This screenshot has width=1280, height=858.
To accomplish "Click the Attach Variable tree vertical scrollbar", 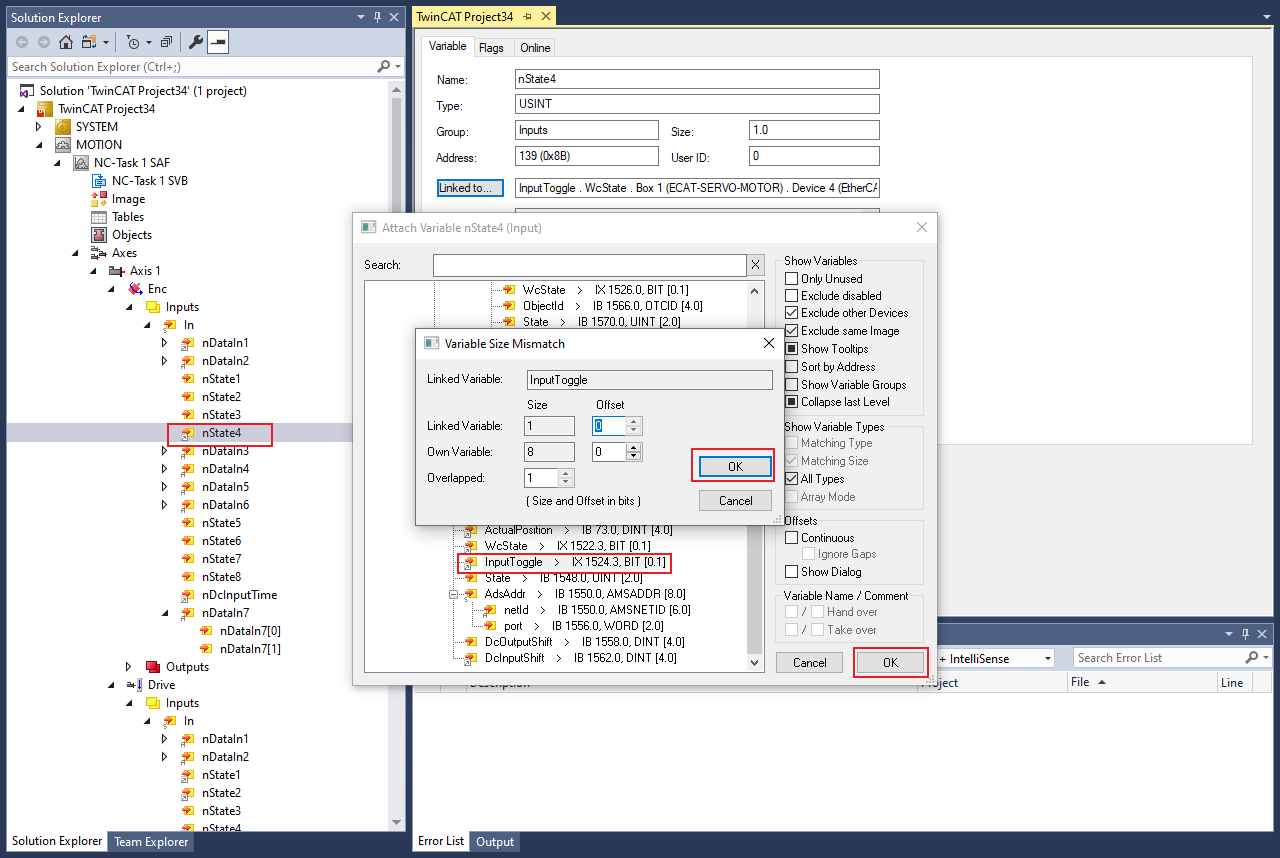I will 756,475.
